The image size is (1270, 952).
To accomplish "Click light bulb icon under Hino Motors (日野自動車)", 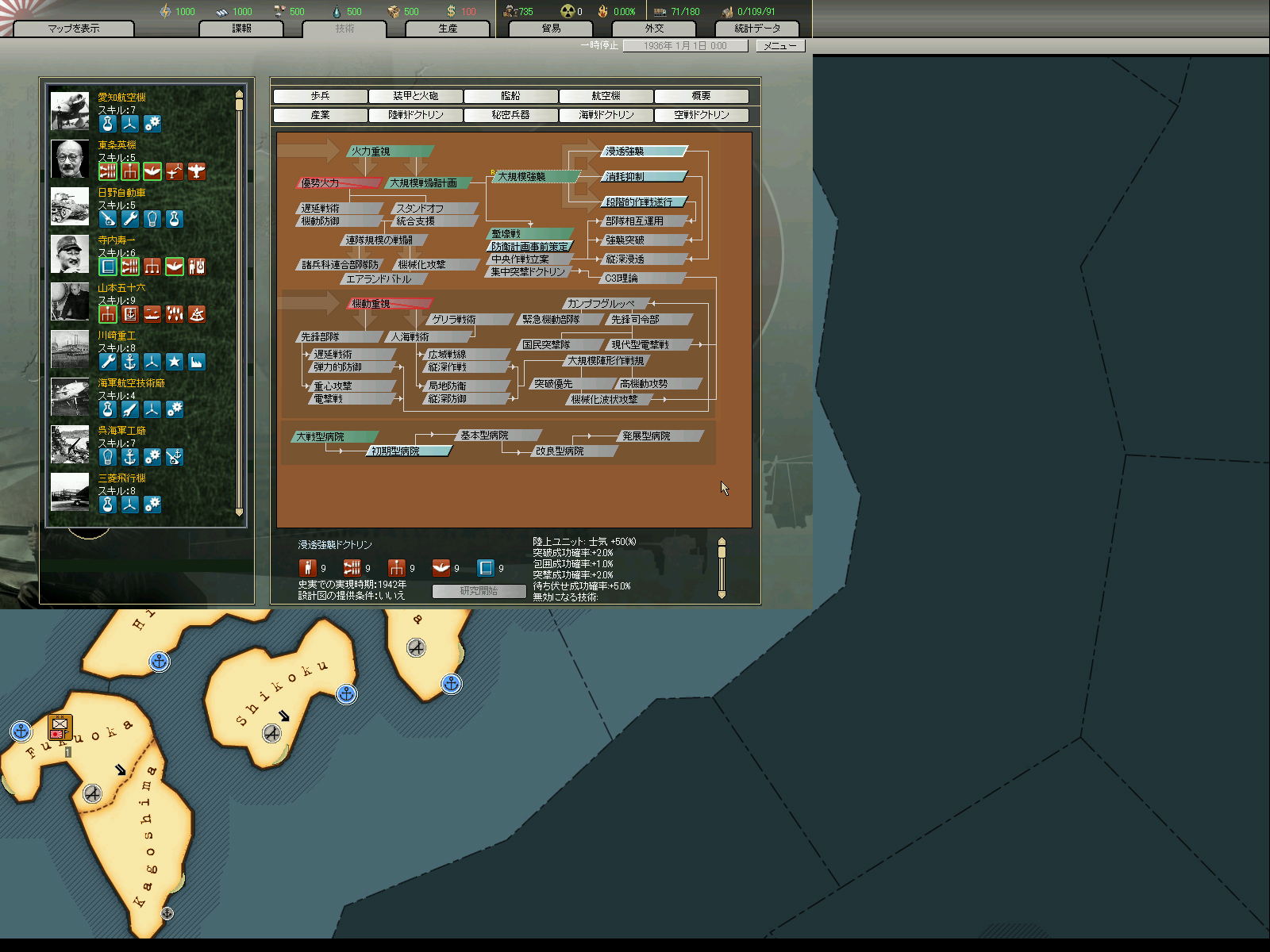I will pyautogui.click(x=152, y=220).
